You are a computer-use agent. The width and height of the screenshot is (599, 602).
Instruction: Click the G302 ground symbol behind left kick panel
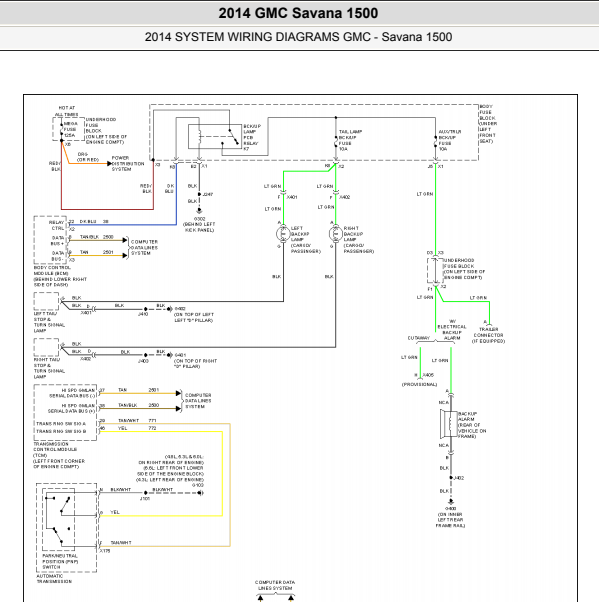coord(199,211)
